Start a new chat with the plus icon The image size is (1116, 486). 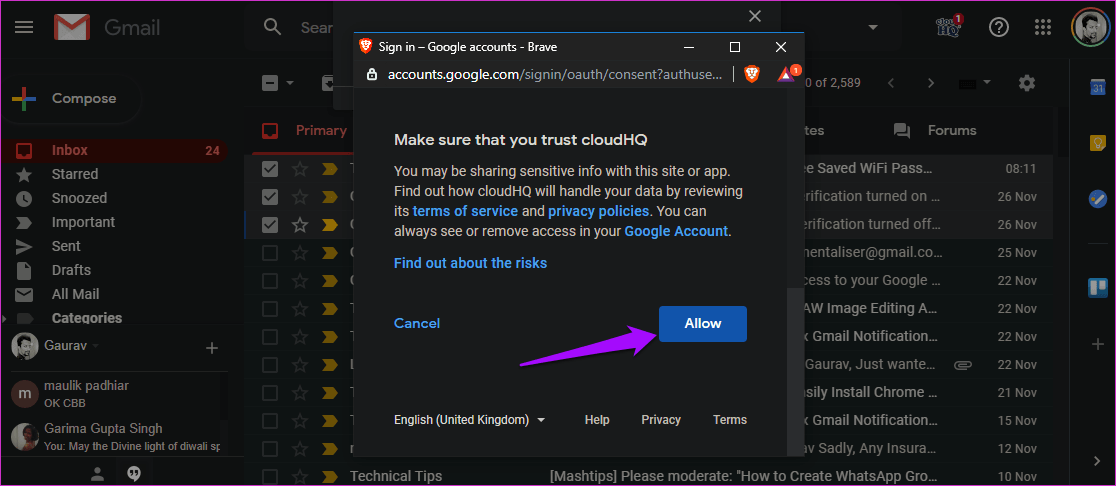(x=211, y=348)
